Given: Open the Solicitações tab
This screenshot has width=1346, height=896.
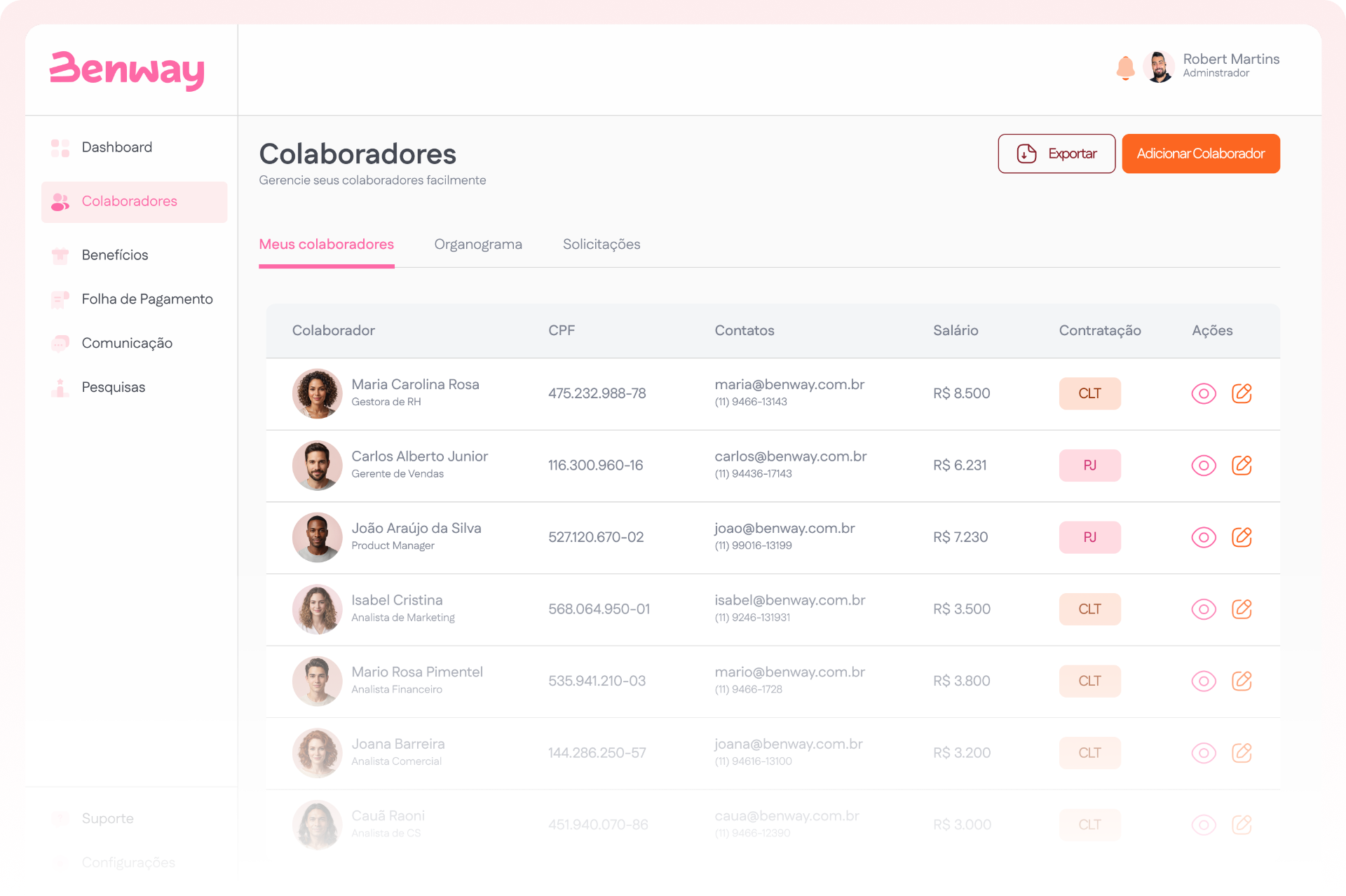Looking at the screenshot, I should [601, 245].
